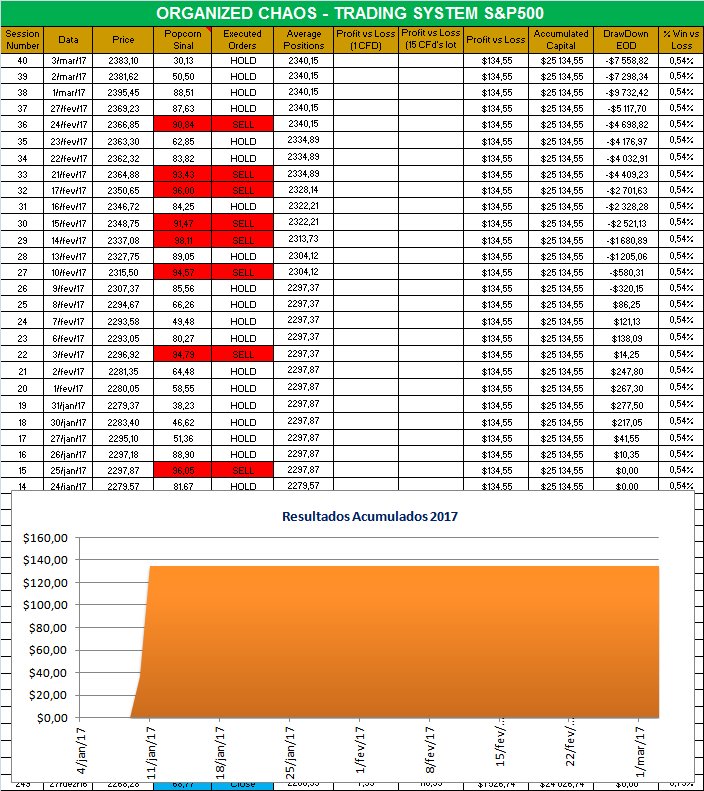The height and width of the screenshot is (791, 704).
Task: Select the Executed Orders header
Action: tap(243, 39)
